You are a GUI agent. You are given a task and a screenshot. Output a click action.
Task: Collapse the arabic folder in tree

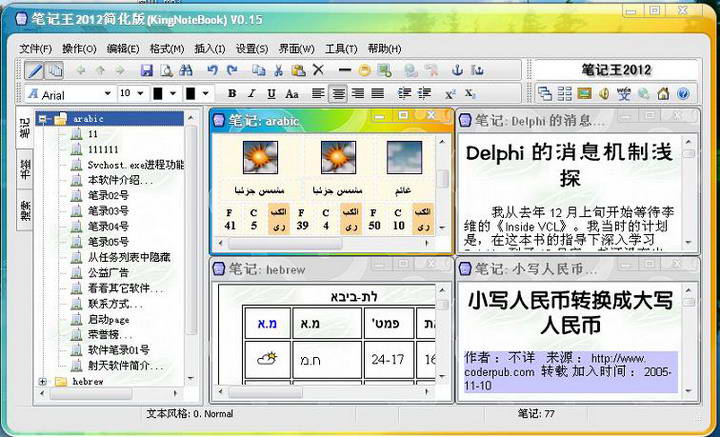(x=43, y=119)
